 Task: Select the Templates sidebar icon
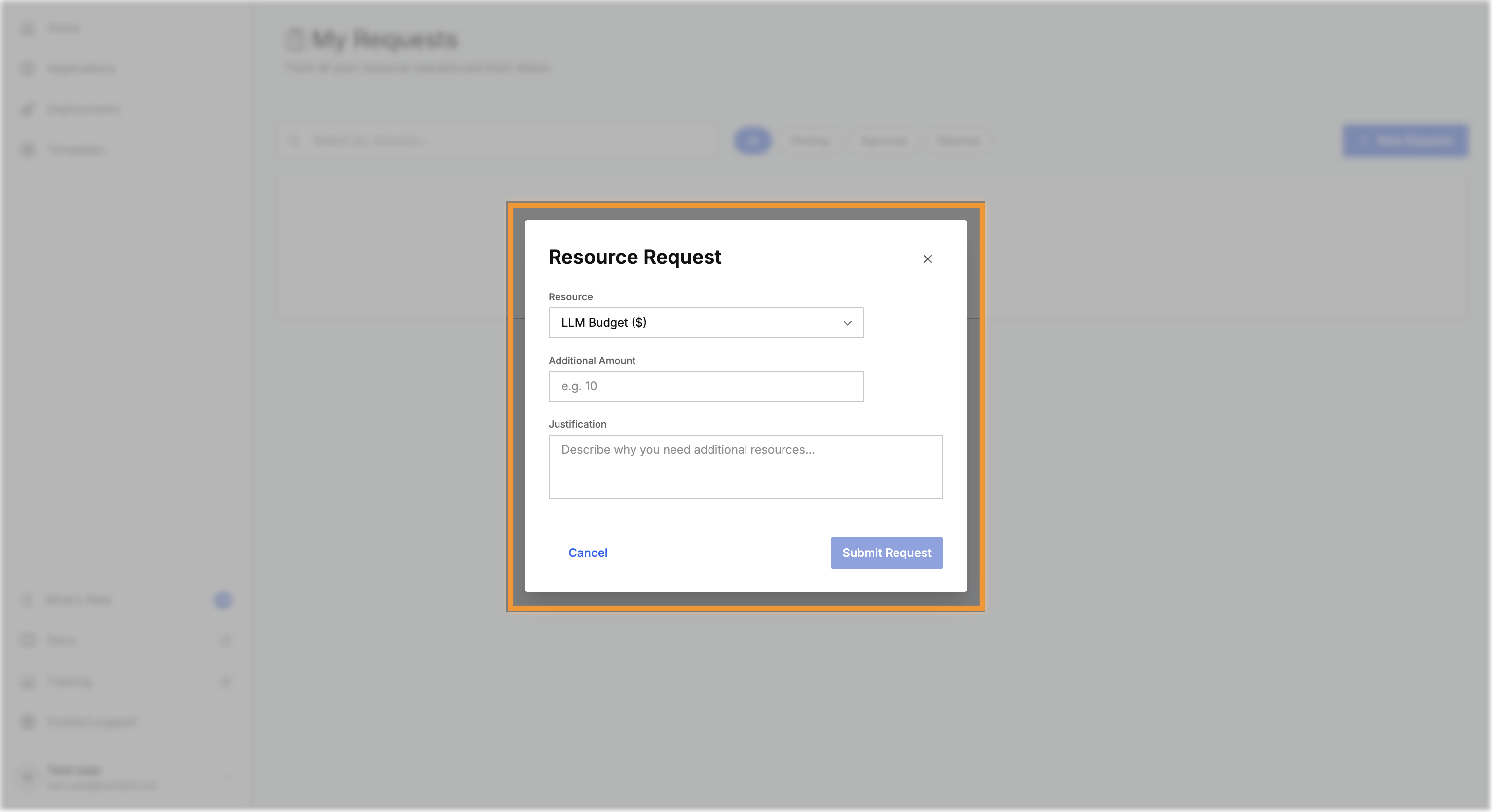[x=28, y=149]
